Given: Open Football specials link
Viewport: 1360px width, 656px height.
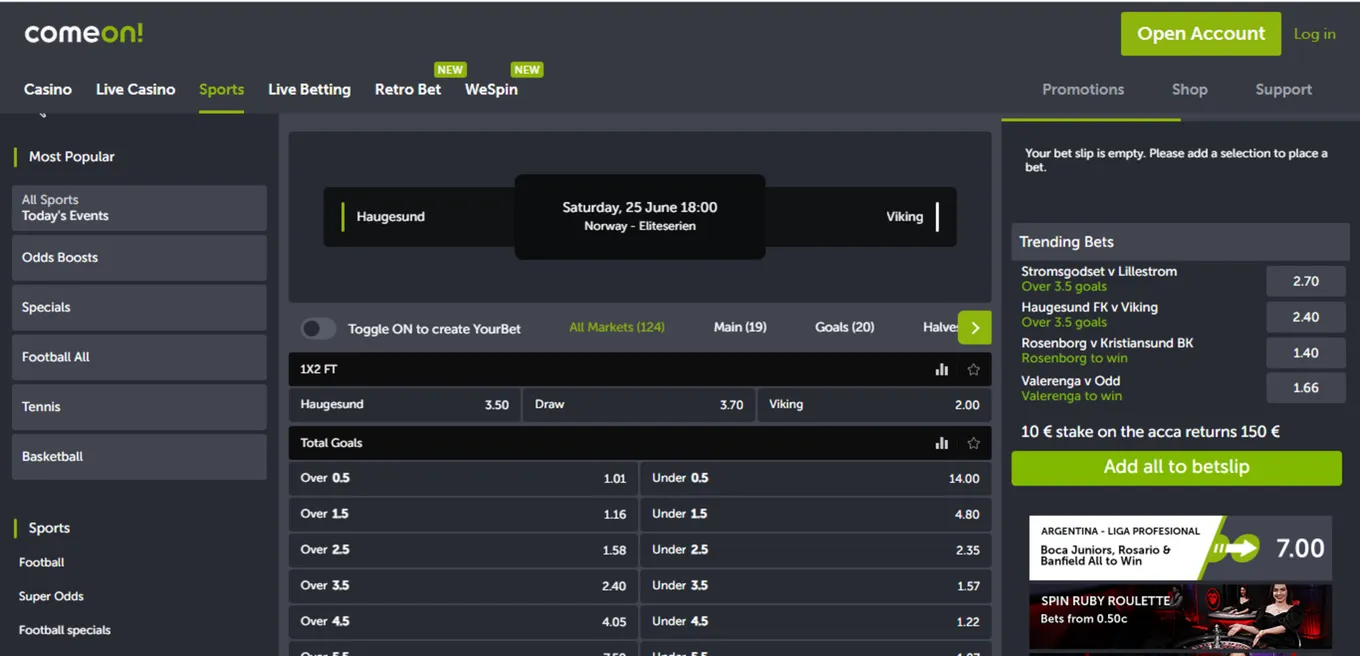Looking at the screenshot, I should pos(65,630).
